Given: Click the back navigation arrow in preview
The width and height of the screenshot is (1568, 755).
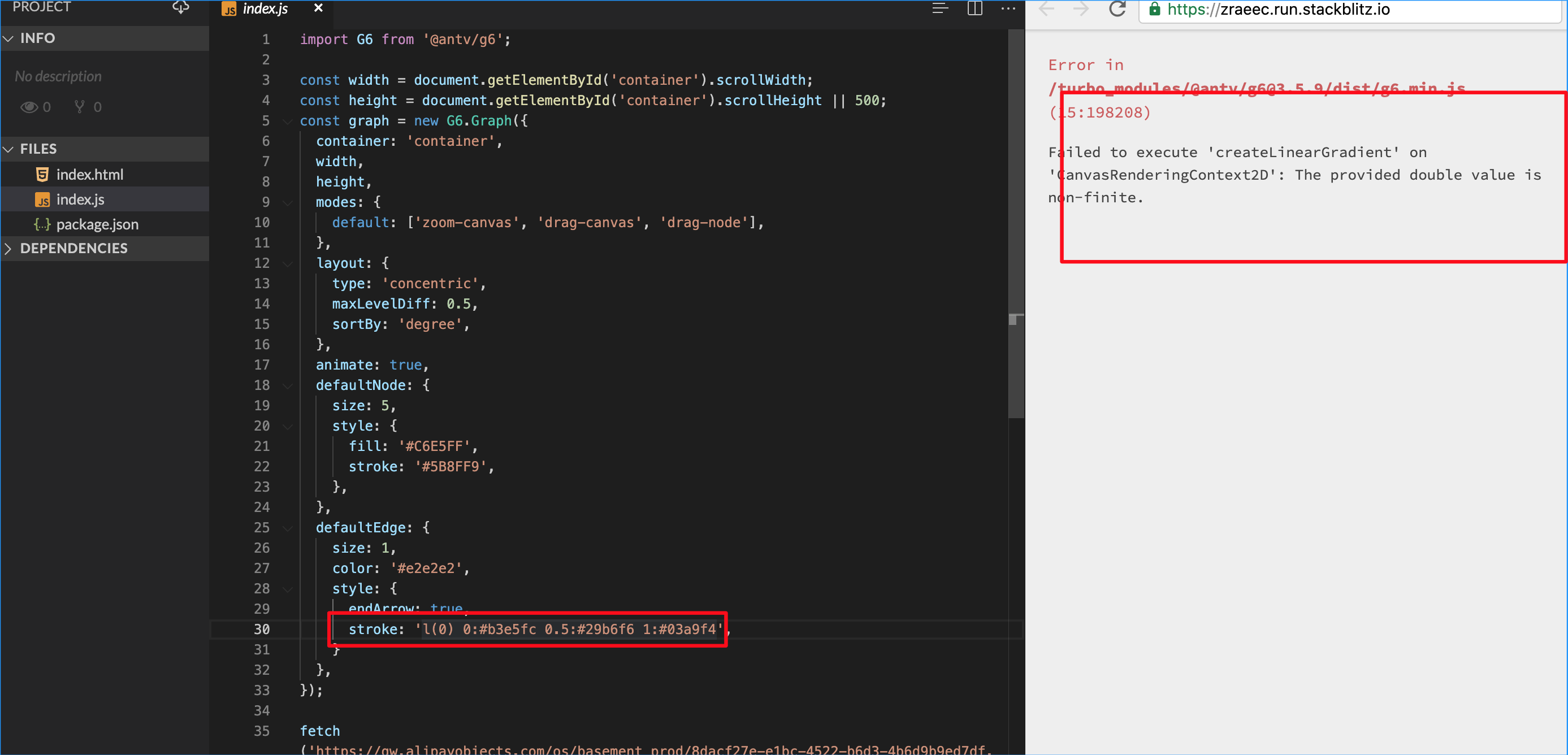Looking at the screenshot, I should pos(1047,10).
